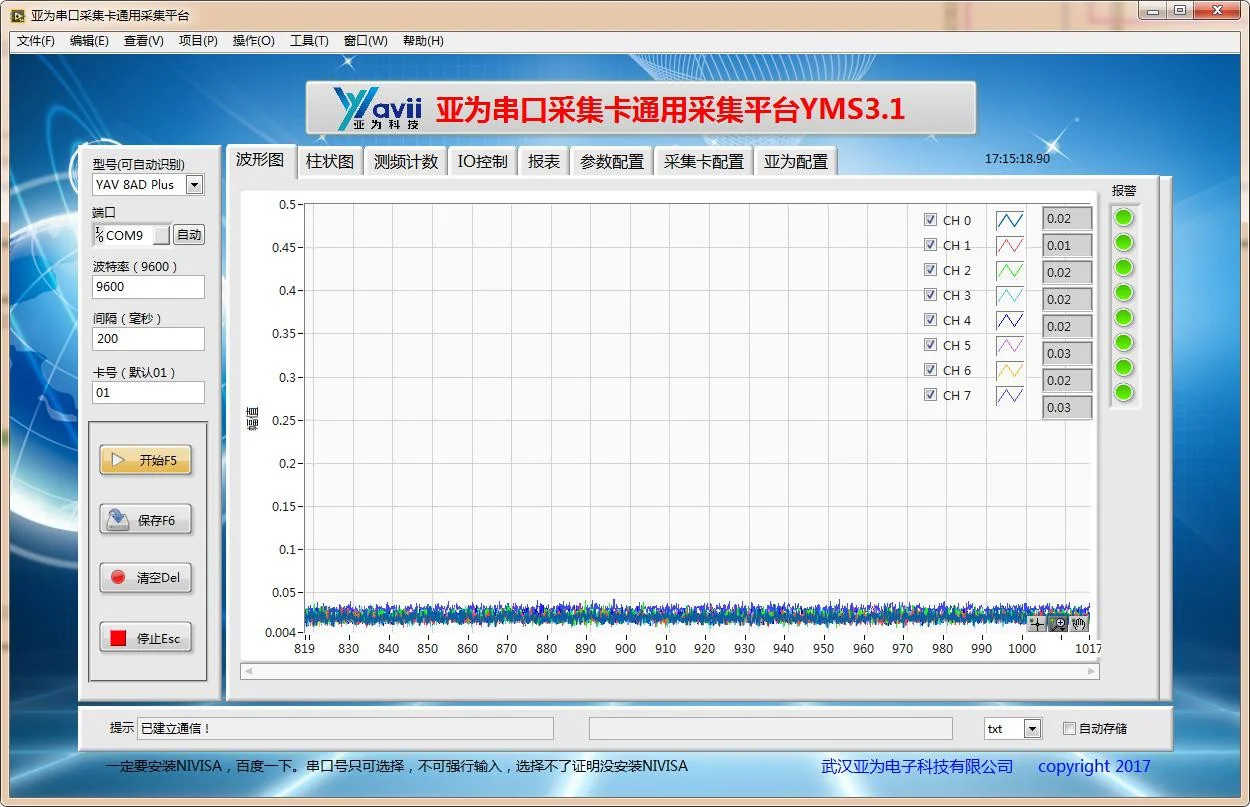Uncheck the CH 7 channel checkbox
The height and width of the screenshot is (807, 1250).
click(931, 395)
